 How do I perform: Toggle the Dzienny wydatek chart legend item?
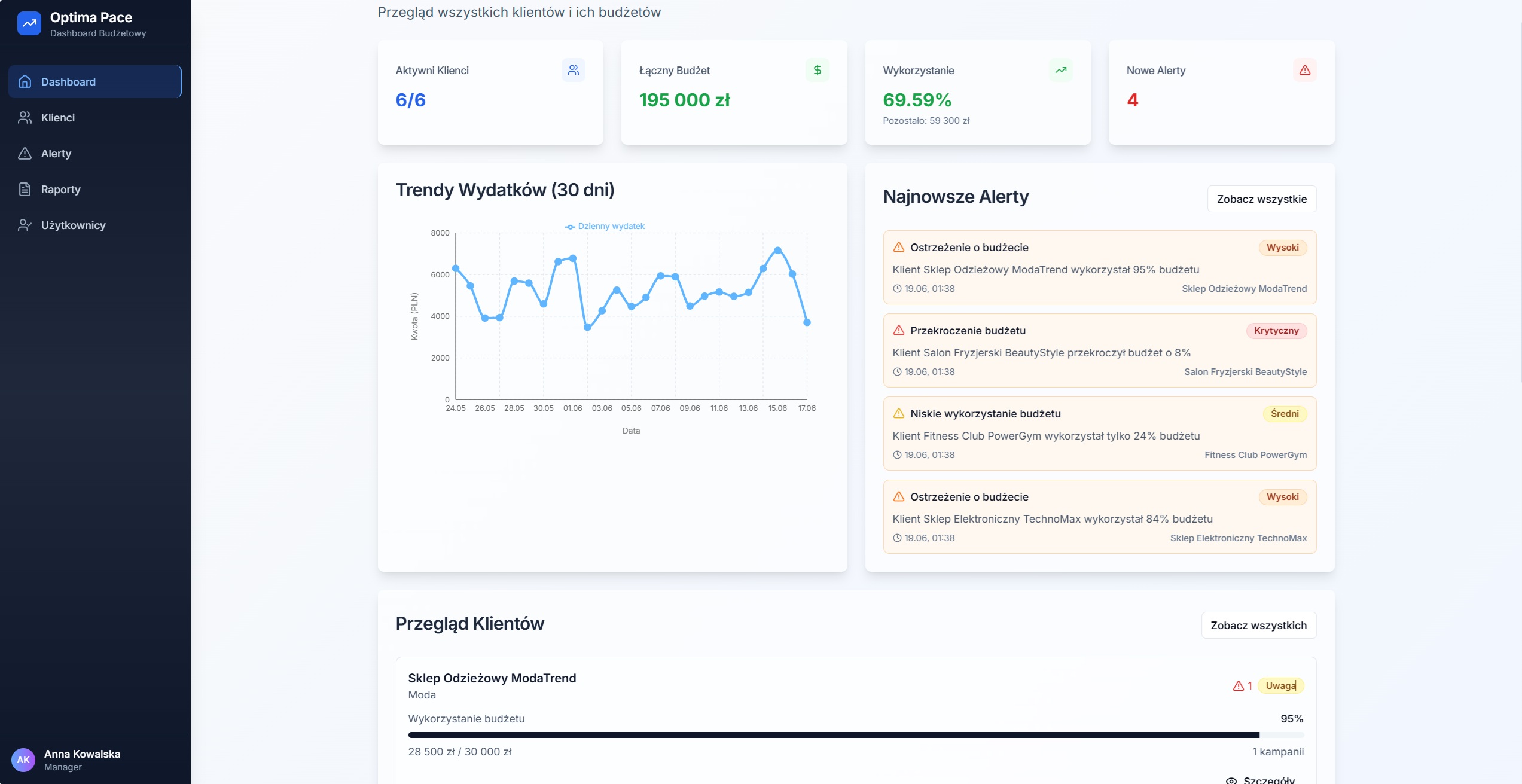(605, 227)
